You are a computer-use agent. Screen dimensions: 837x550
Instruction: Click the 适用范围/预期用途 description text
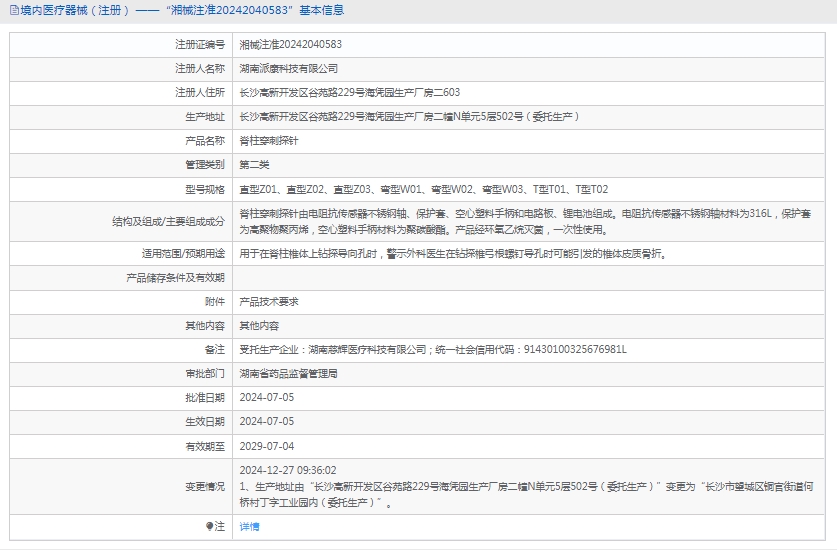pos(452,254)
